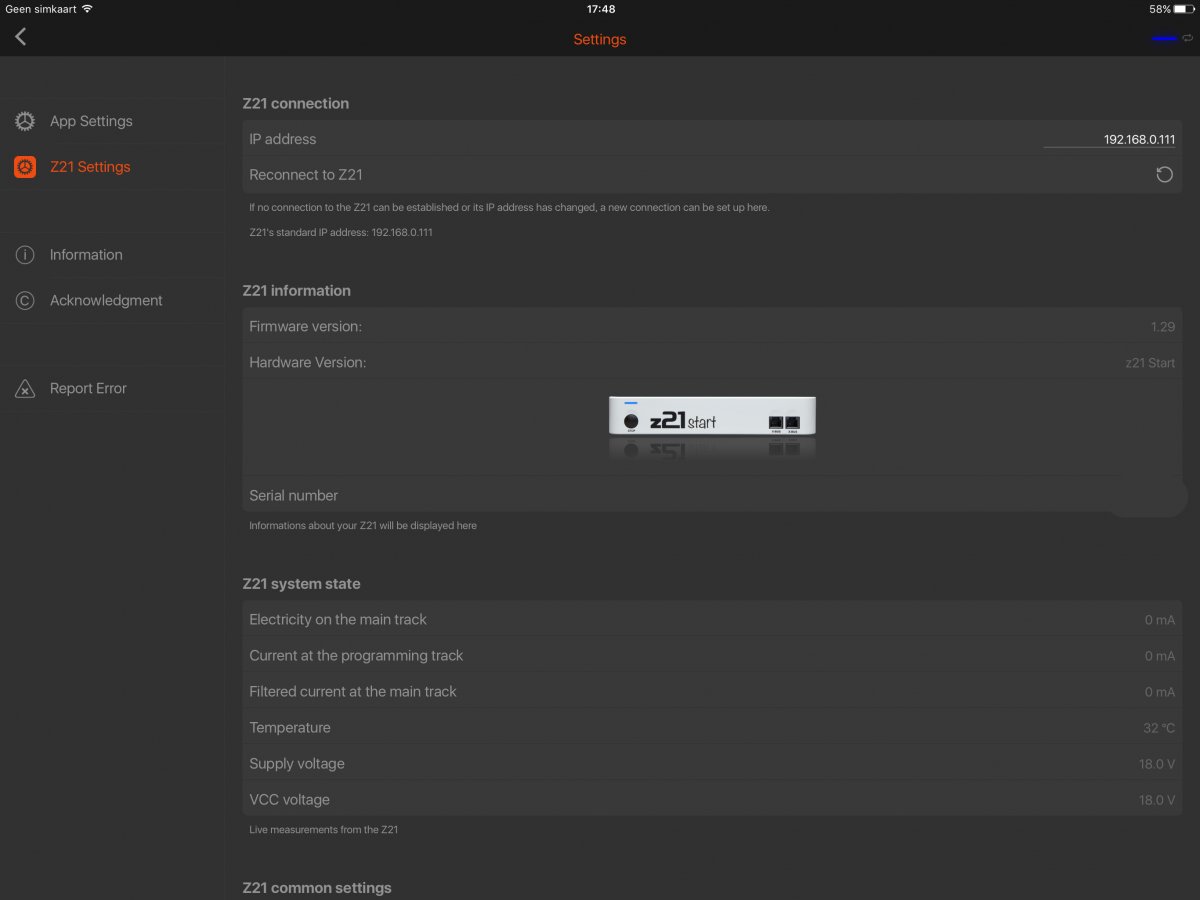Tap the Z21 common settings heading

317,888
